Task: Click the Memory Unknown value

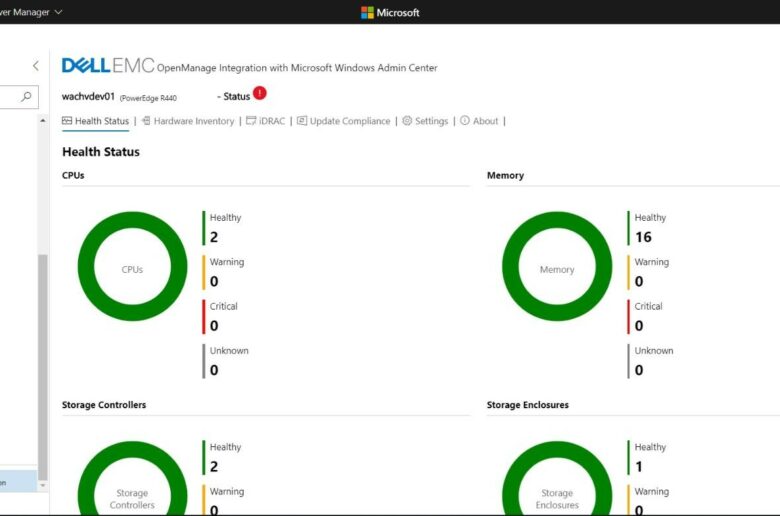Action: coord(639,370)
